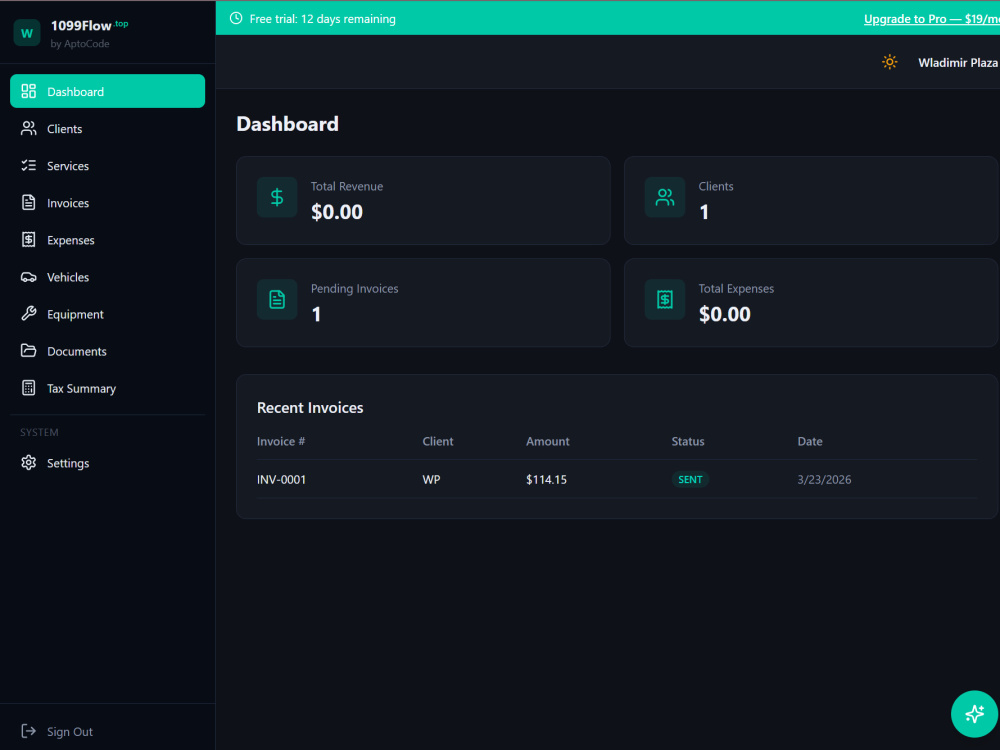
Task: Click the Status column header
Action: (x=688, y=441)
